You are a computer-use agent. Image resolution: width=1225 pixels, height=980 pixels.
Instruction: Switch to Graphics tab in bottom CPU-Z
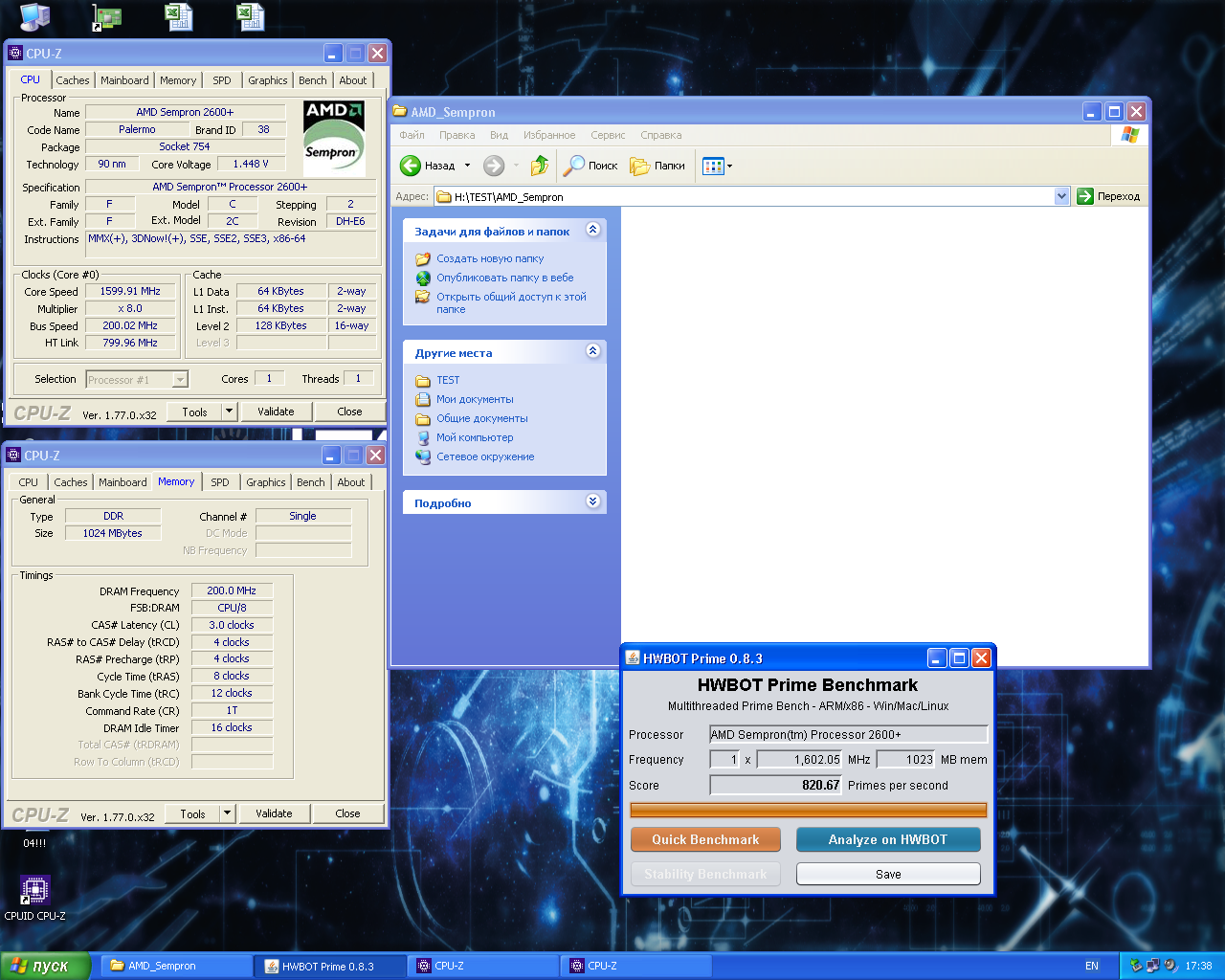(265, 482)
